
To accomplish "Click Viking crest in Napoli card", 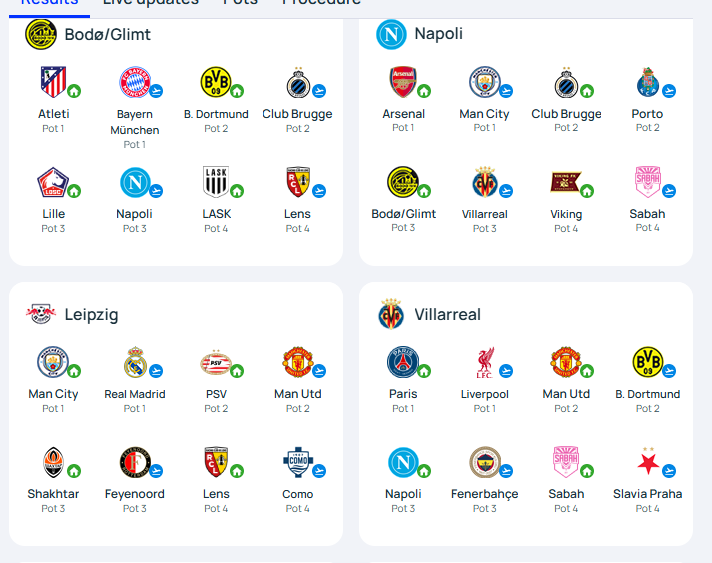I will 566,182.
